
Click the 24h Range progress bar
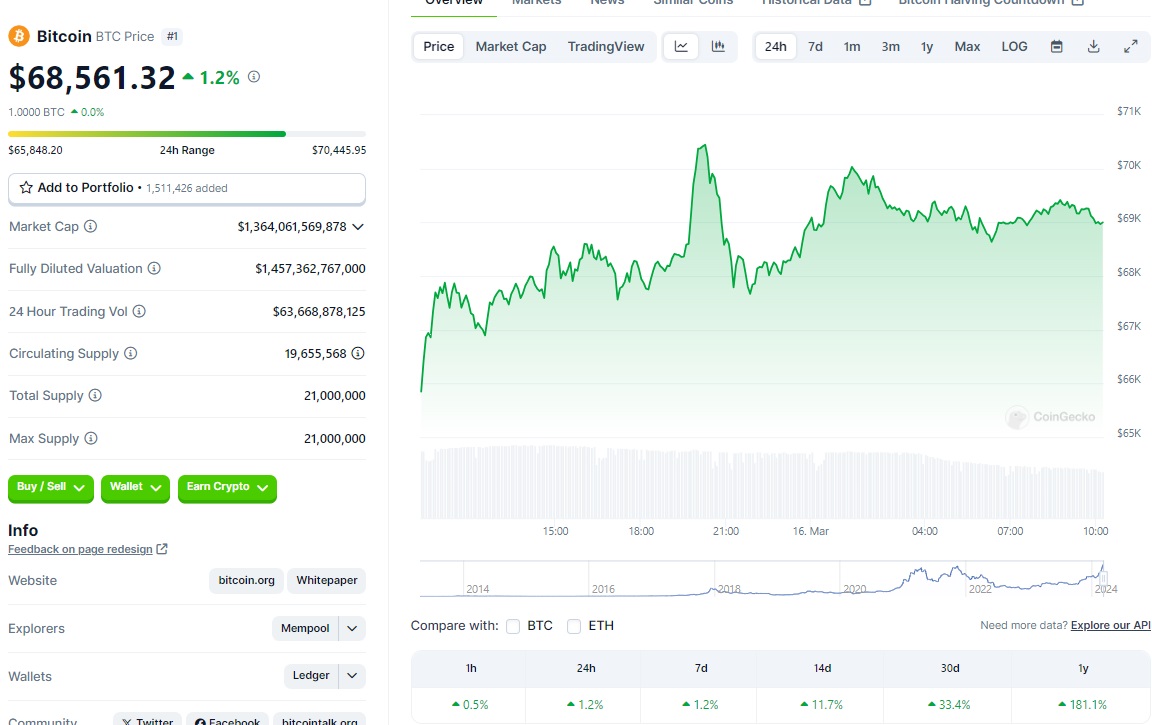pos(187,134)
